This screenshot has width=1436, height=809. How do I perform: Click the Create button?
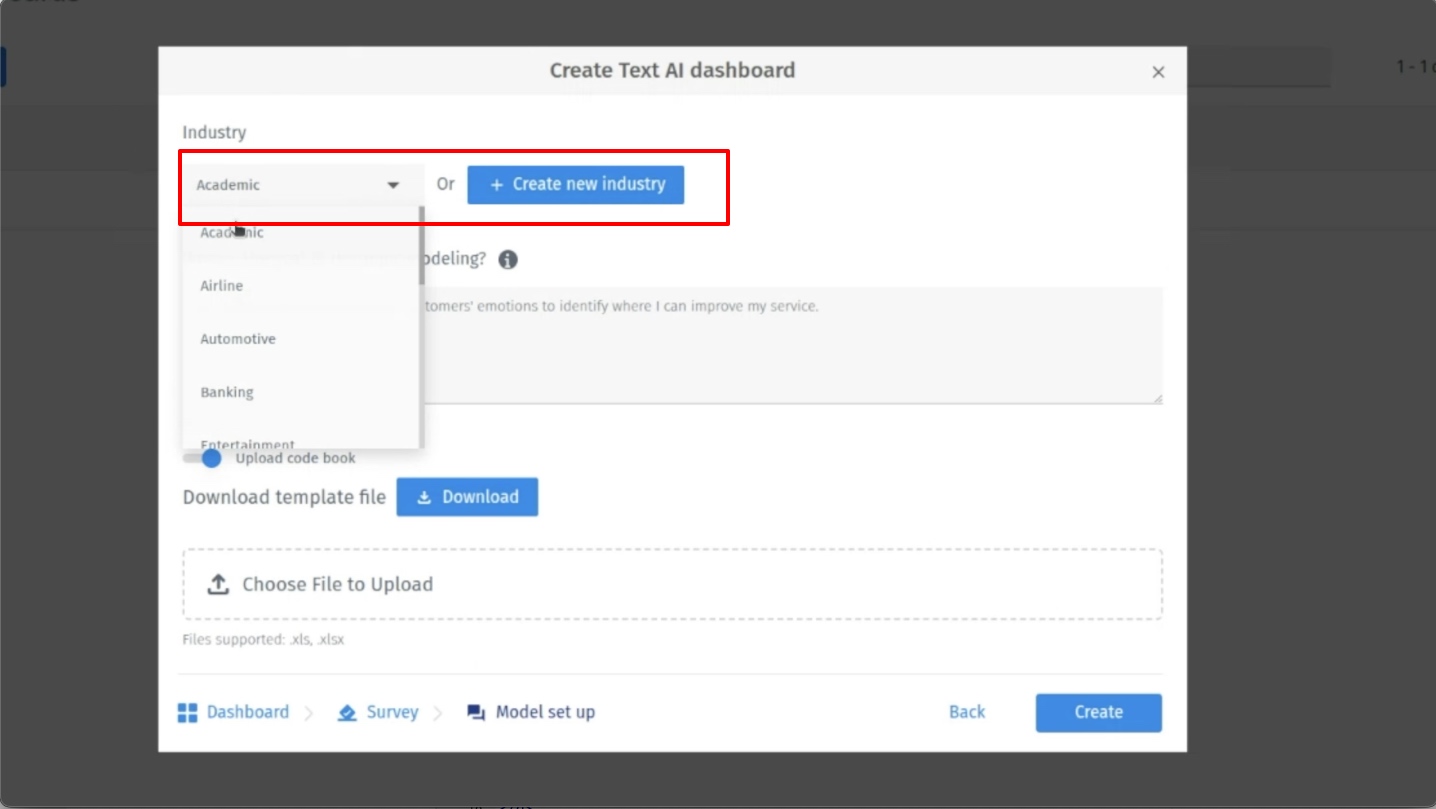point(1099,712)
